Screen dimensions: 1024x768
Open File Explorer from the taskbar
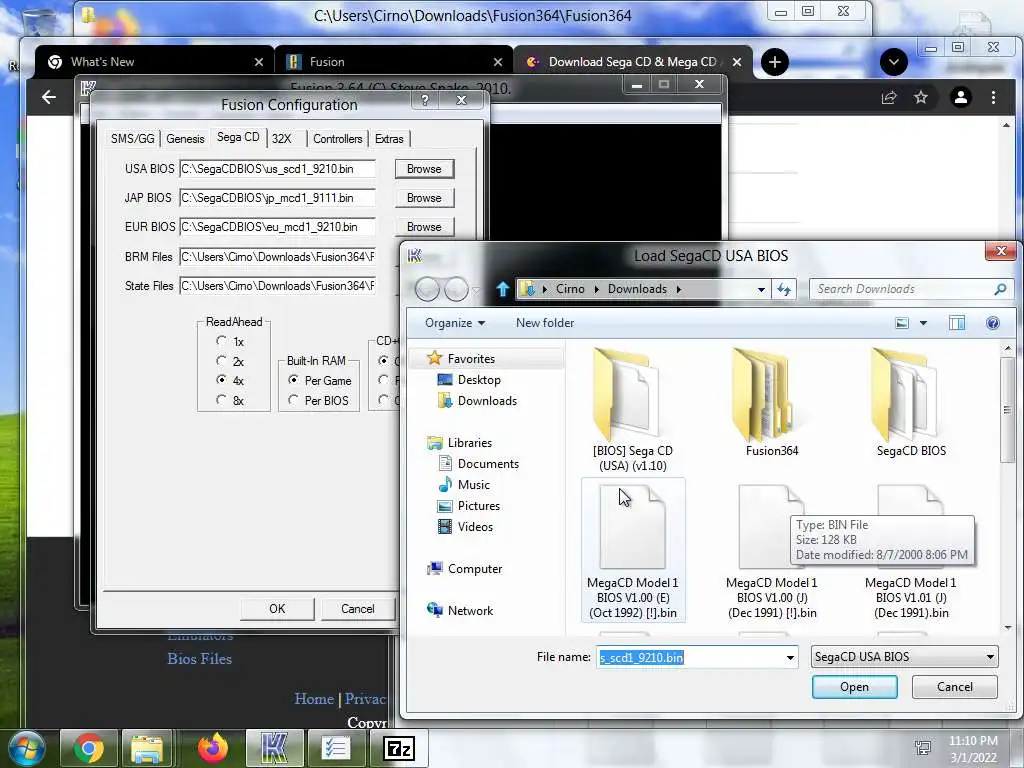click(x=148, y=748)
